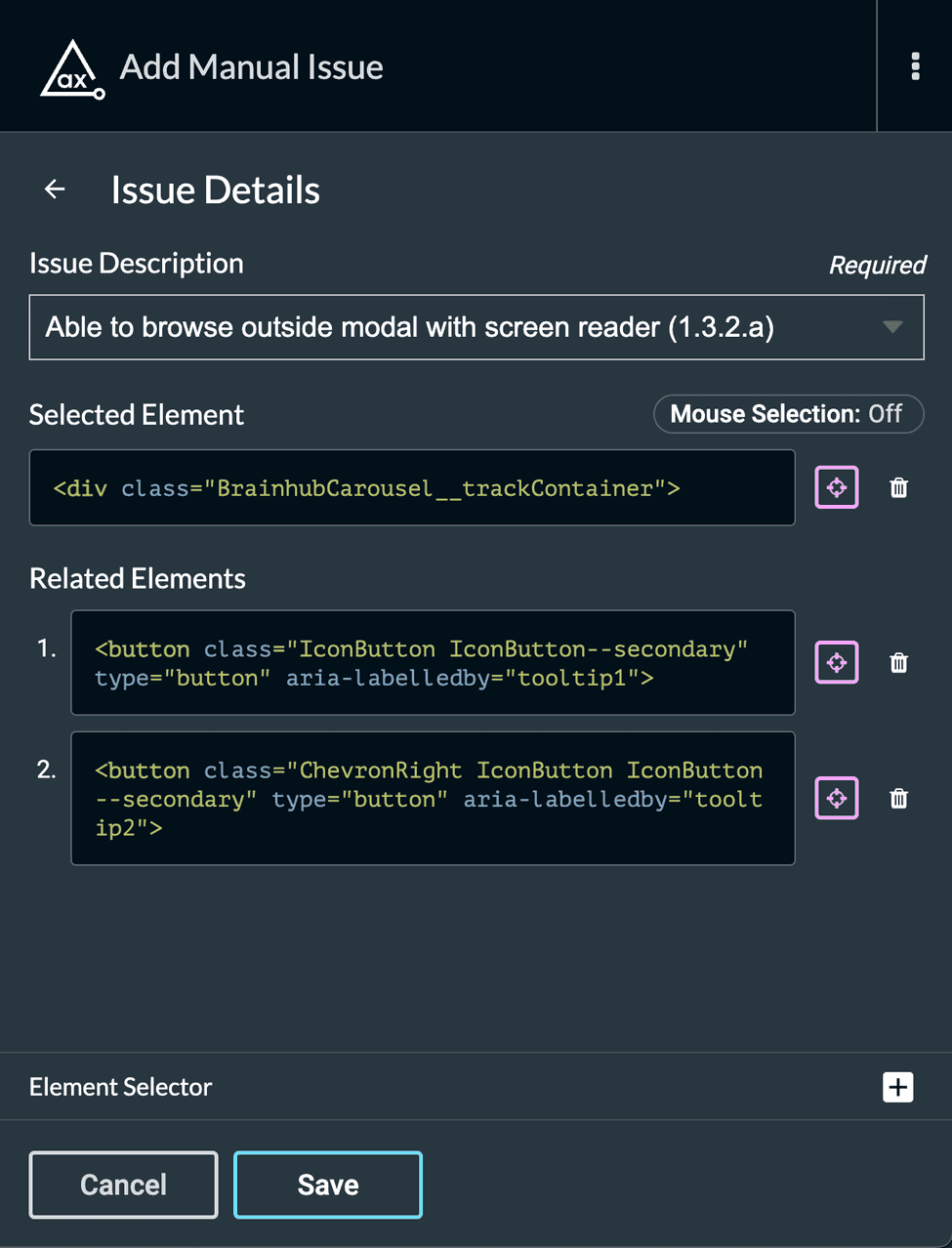Click the Issue Details heading
The height and width of the screenshot is (1248, 952).
coord(215,189)
